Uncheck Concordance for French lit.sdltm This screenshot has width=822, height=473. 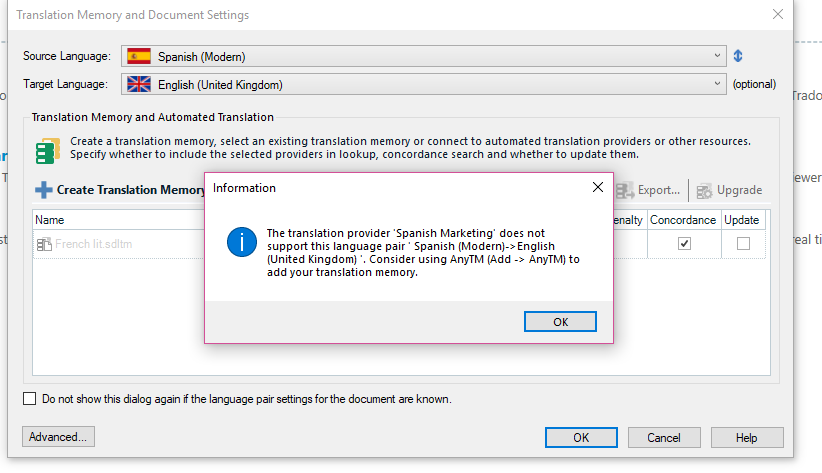point(684,243)
